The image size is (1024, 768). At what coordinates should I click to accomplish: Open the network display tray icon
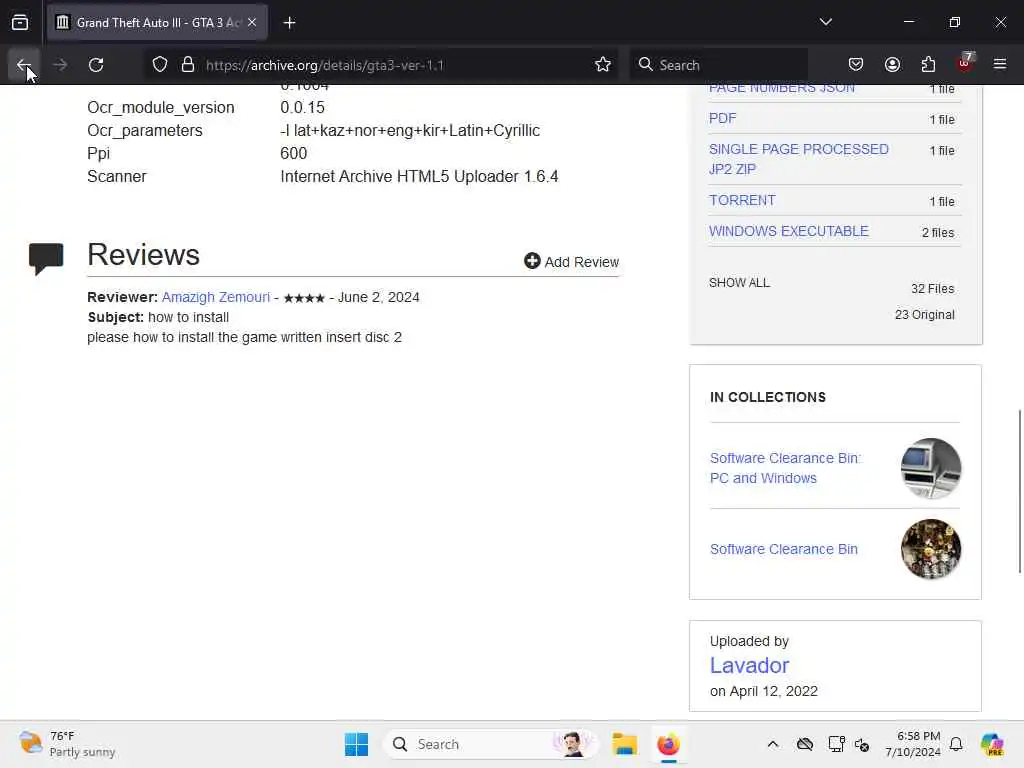coord(836,744)
